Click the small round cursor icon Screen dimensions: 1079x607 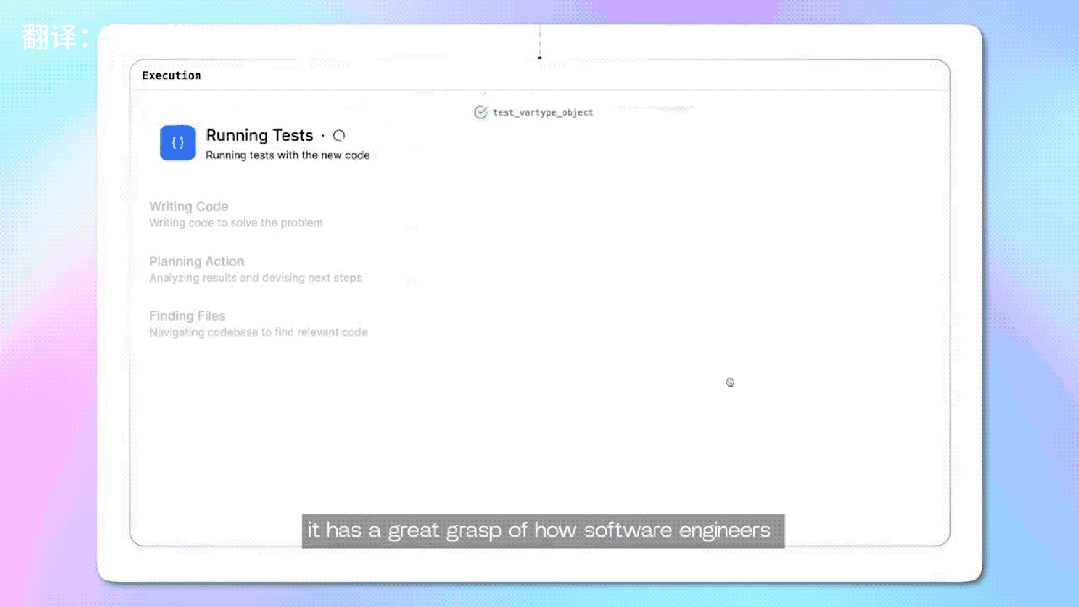pyautogui.click(x=730, y=383)
